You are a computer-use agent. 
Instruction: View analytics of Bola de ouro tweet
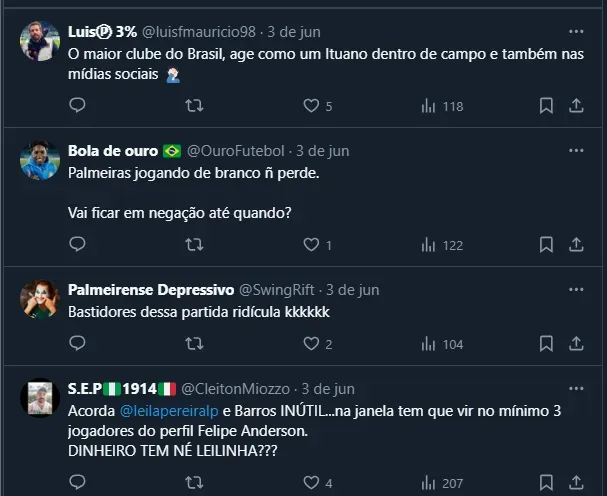click(430, 244)
